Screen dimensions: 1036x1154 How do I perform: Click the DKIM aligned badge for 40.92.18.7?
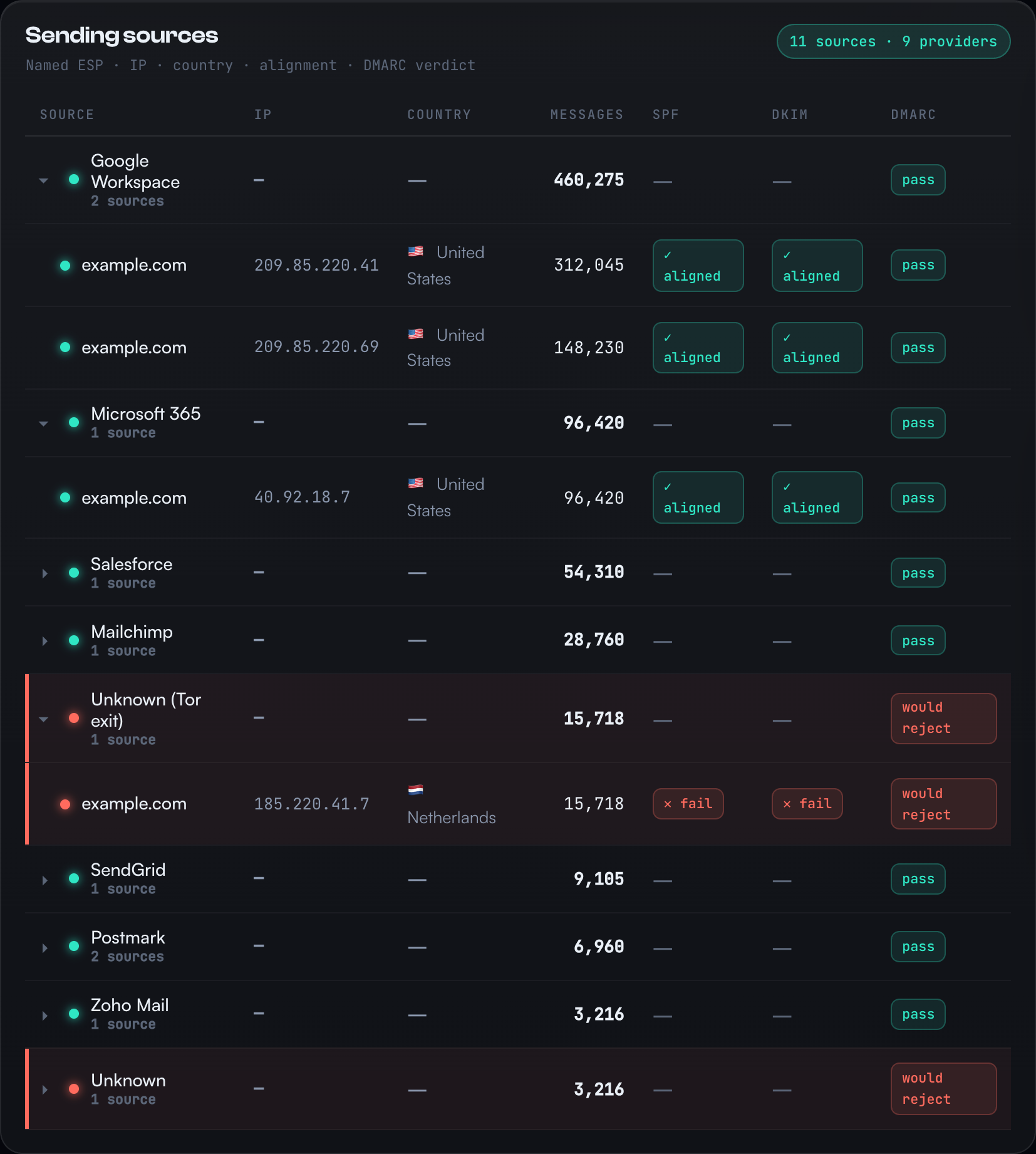pos(817,497)
